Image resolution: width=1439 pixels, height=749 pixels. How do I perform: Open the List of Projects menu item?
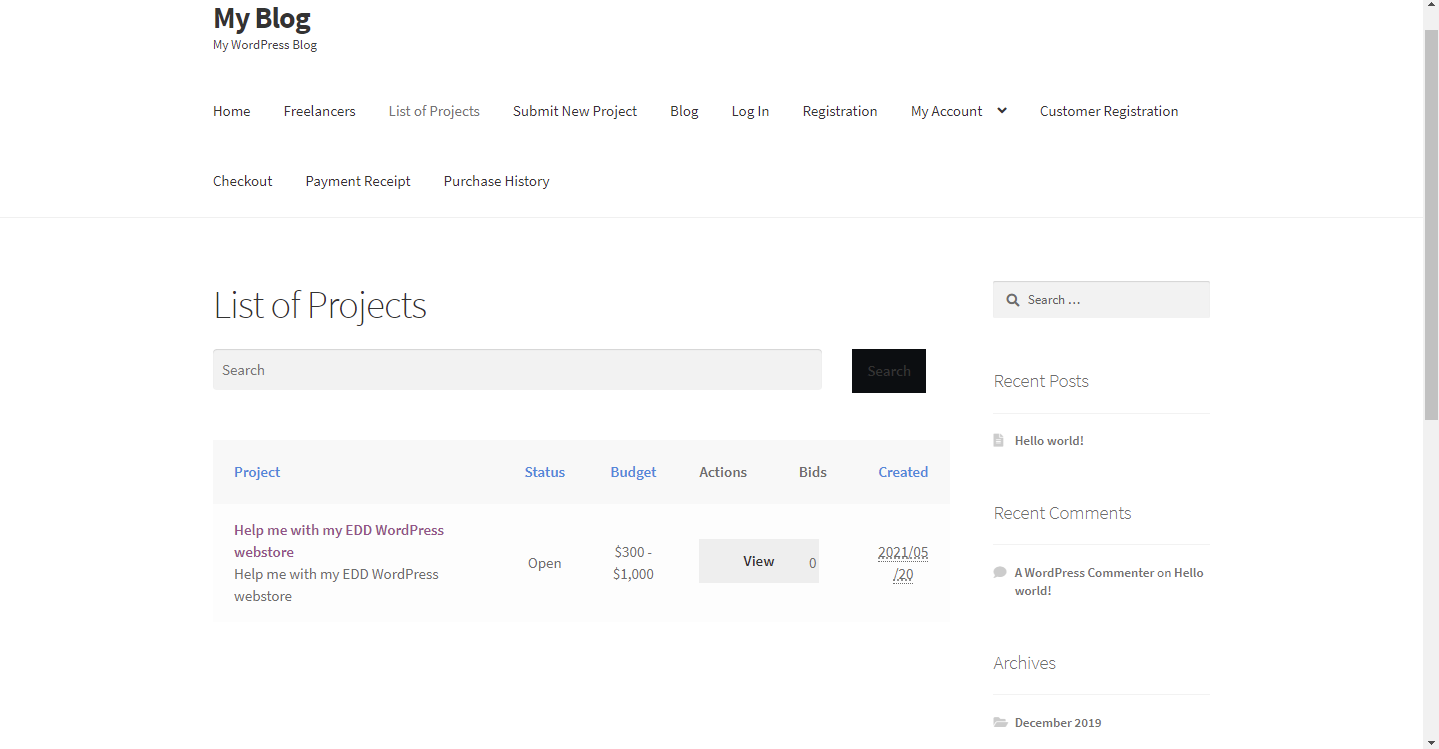[x=434, y=111]
